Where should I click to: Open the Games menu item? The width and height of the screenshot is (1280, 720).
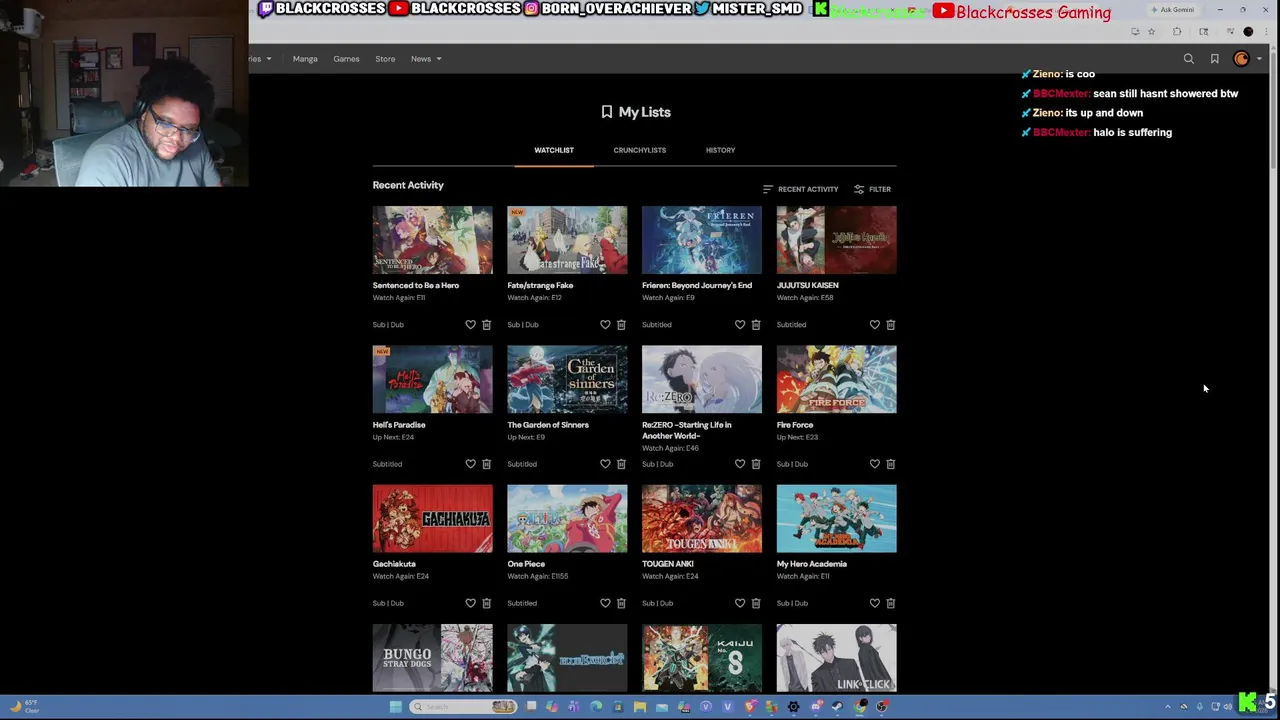pos(346,59)
